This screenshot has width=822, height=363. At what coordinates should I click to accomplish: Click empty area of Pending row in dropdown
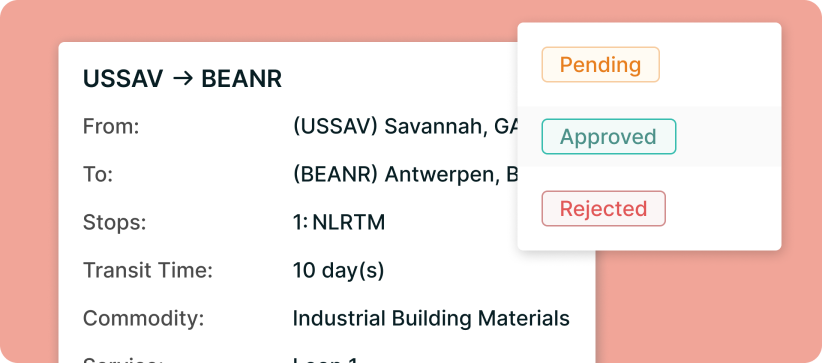tap(723, 65)
